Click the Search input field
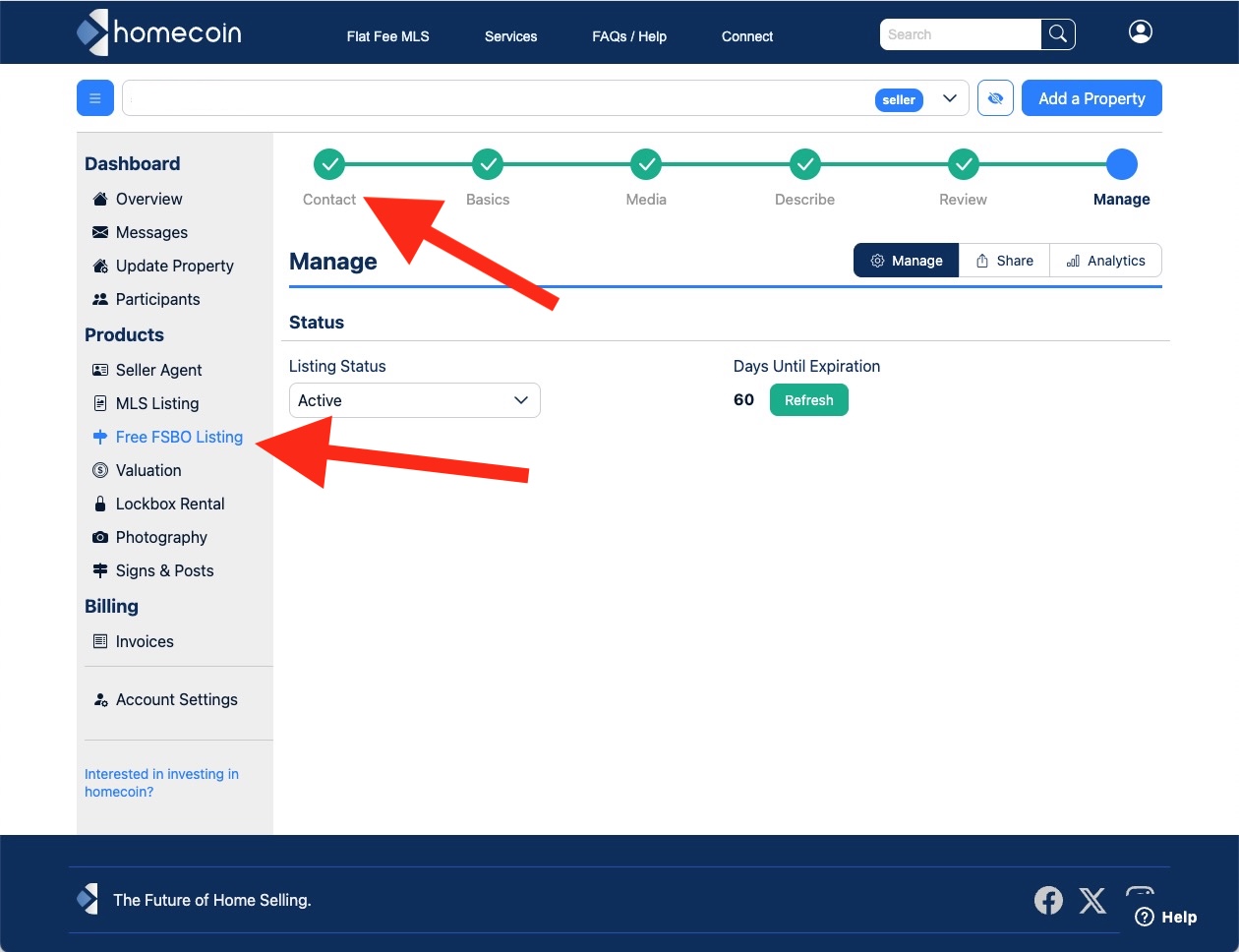 (x=961, y=34)
